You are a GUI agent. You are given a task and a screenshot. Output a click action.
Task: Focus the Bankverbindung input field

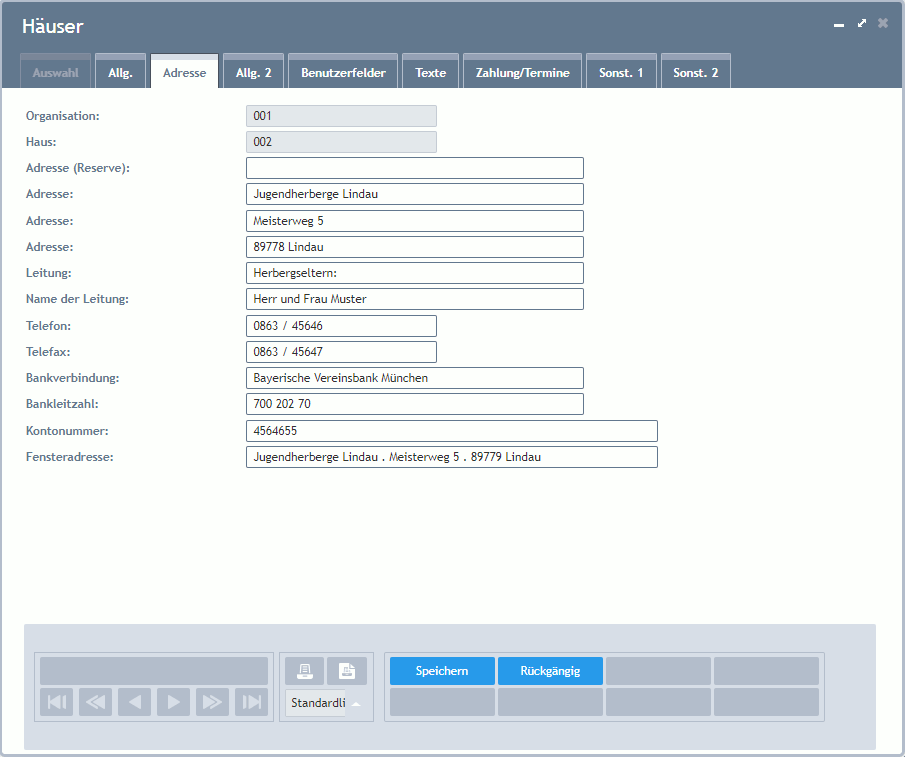pyautogui.click(x=415, y=378)
